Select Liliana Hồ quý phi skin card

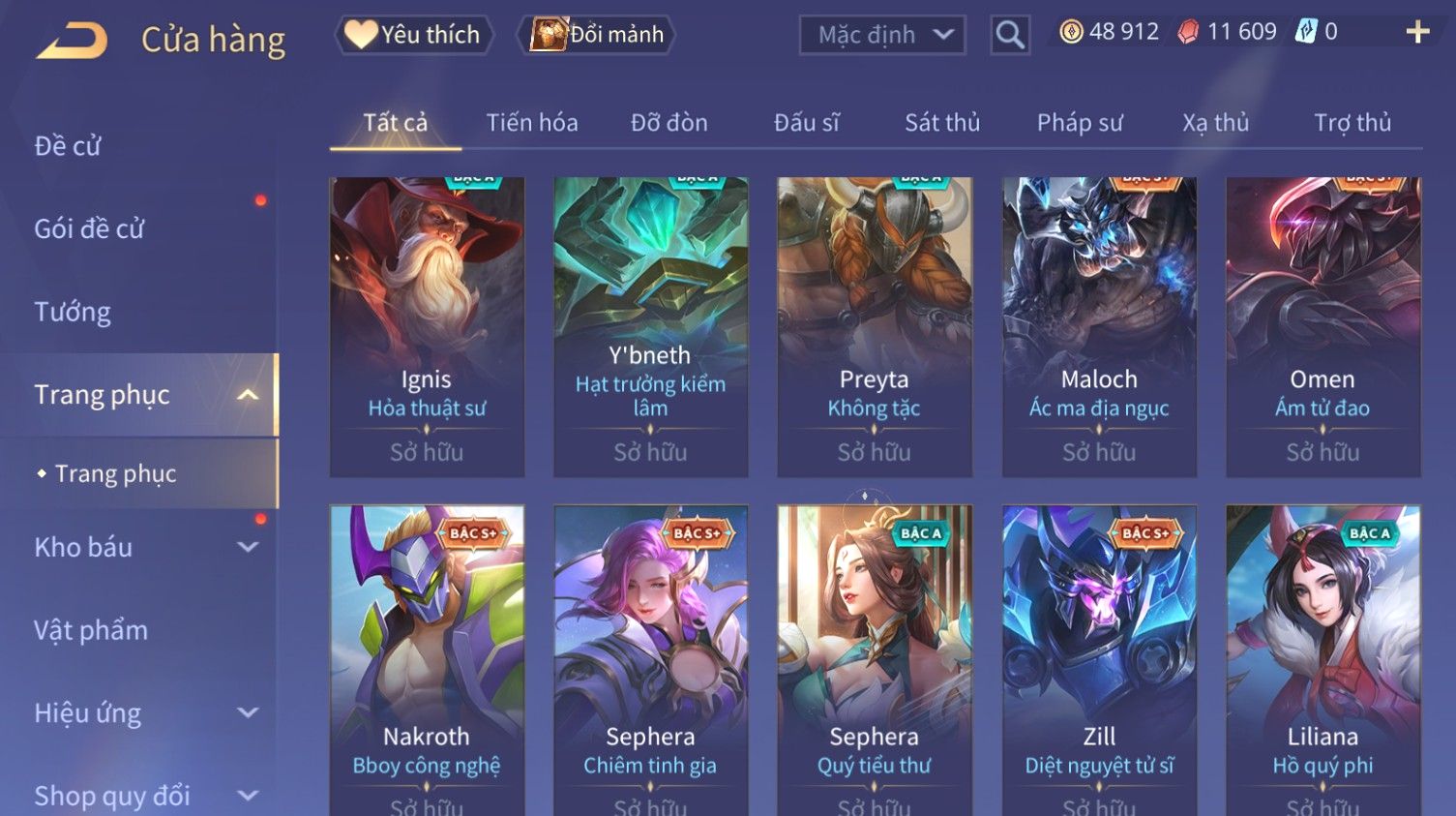click(x=1323, y=660)
